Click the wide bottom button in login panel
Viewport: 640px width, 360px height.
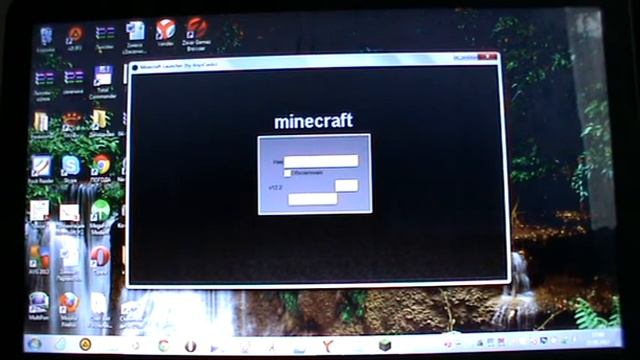point(313,199)
